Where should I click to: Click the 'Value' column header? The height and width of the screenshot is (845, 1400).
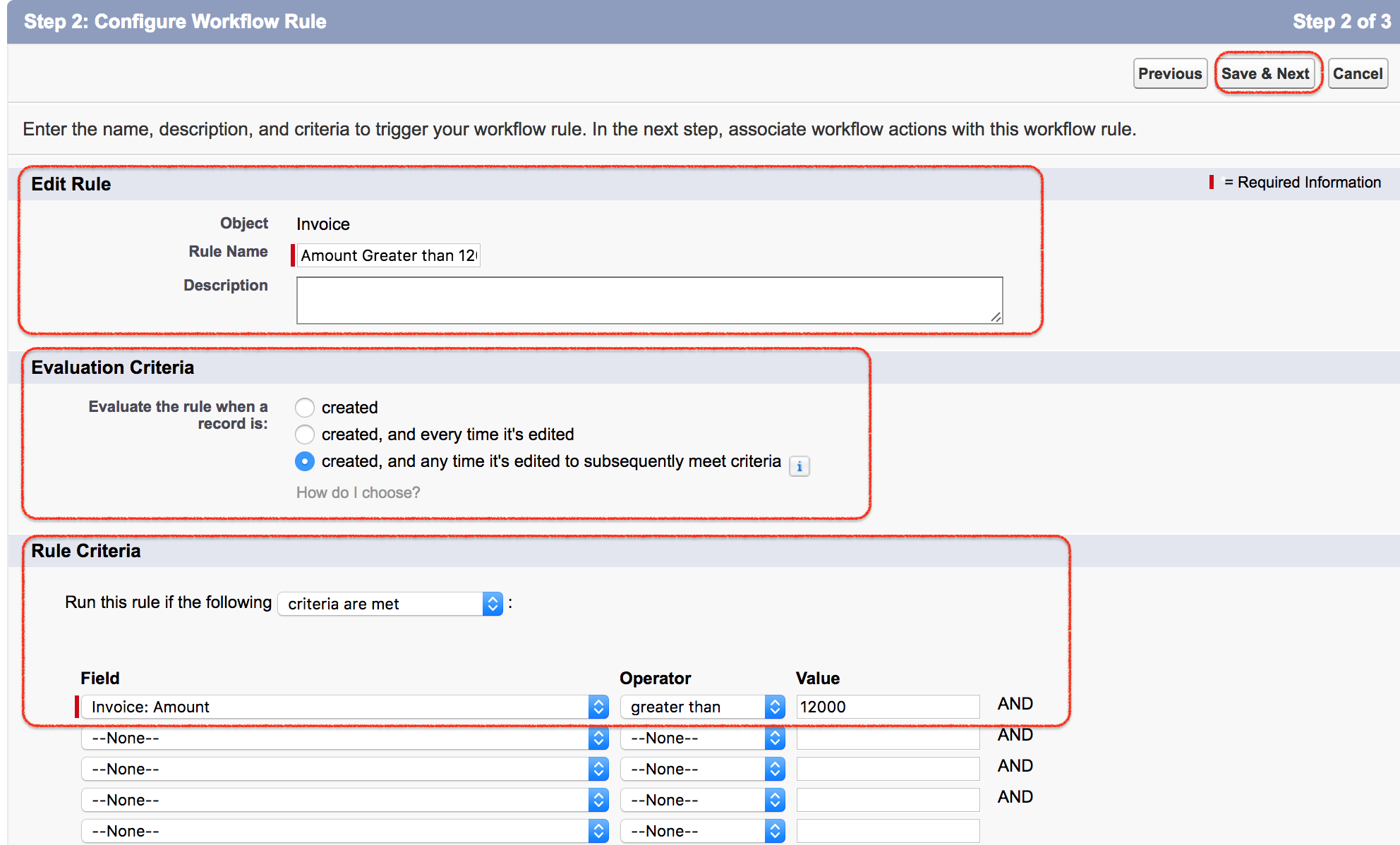[x=818, y=679]
